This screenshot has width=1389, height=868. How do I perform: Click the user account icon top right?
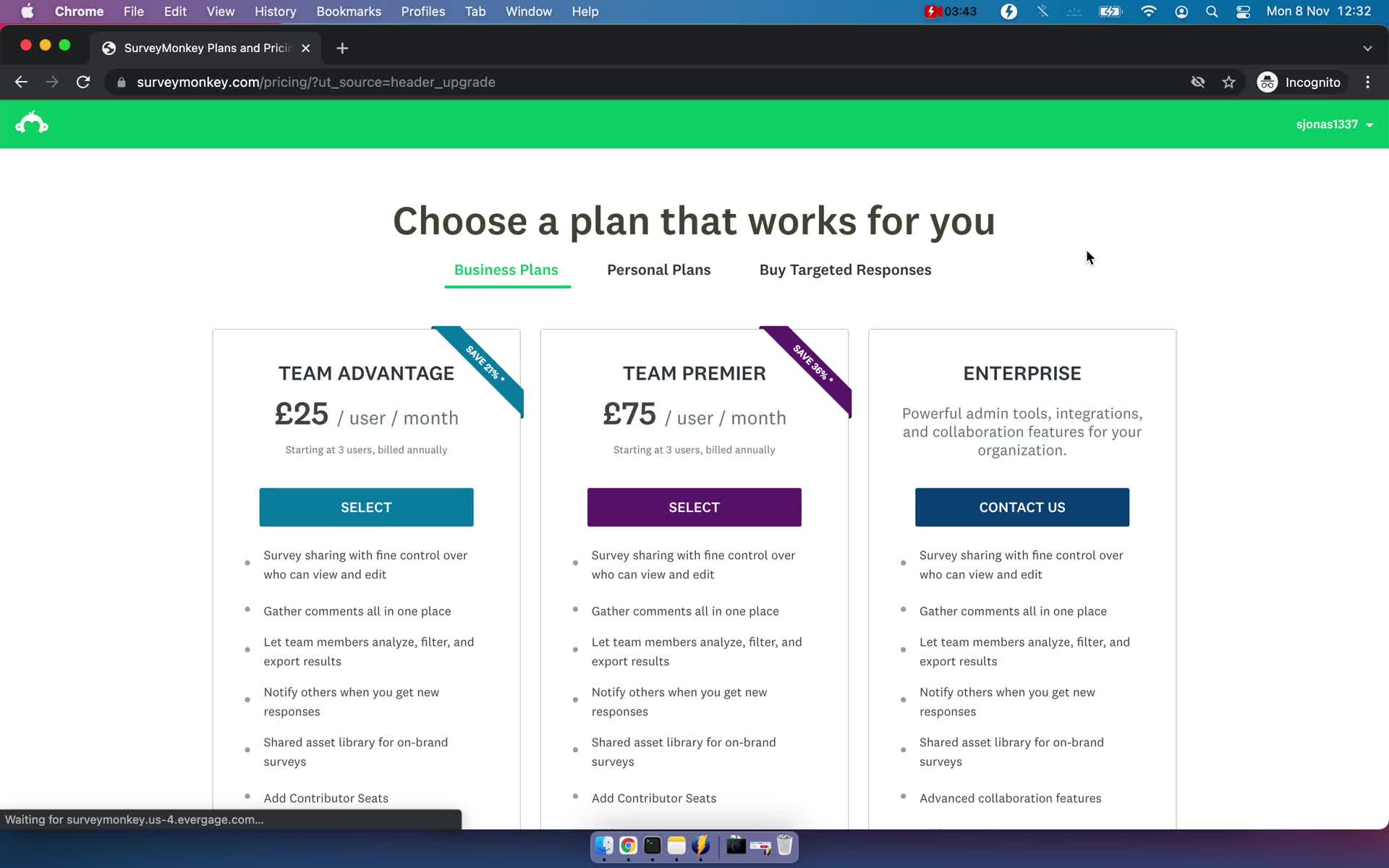[1334, 123]
